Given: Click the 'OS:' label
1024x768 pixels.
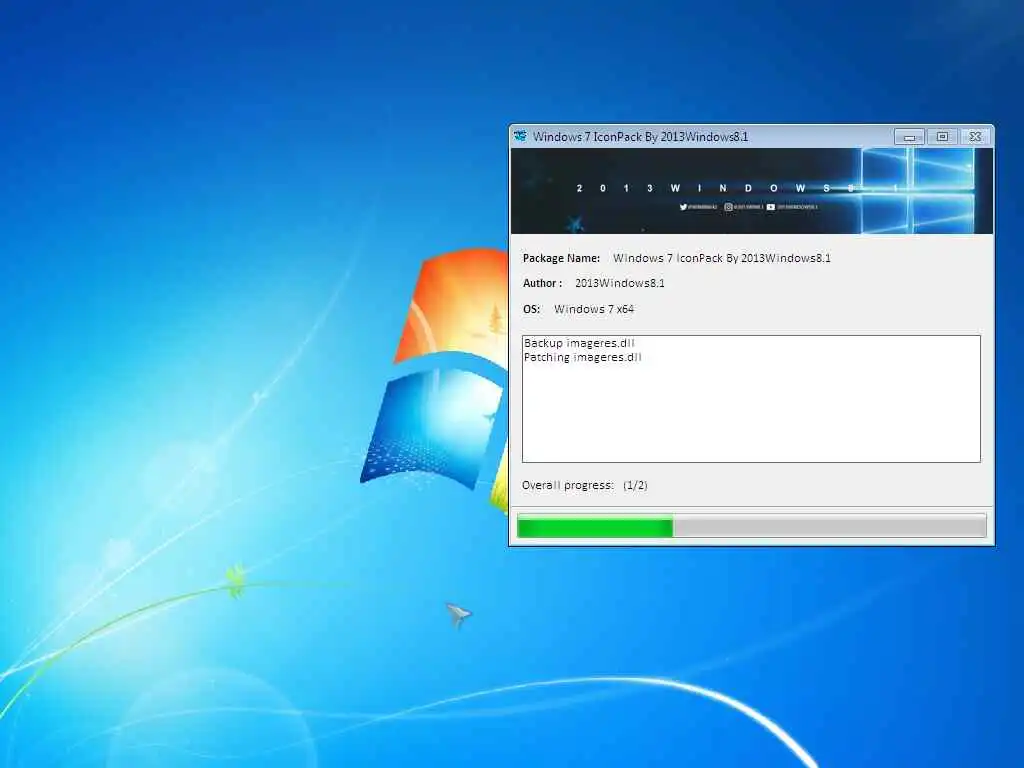Looking at the screenshot, I should (532, 309).
